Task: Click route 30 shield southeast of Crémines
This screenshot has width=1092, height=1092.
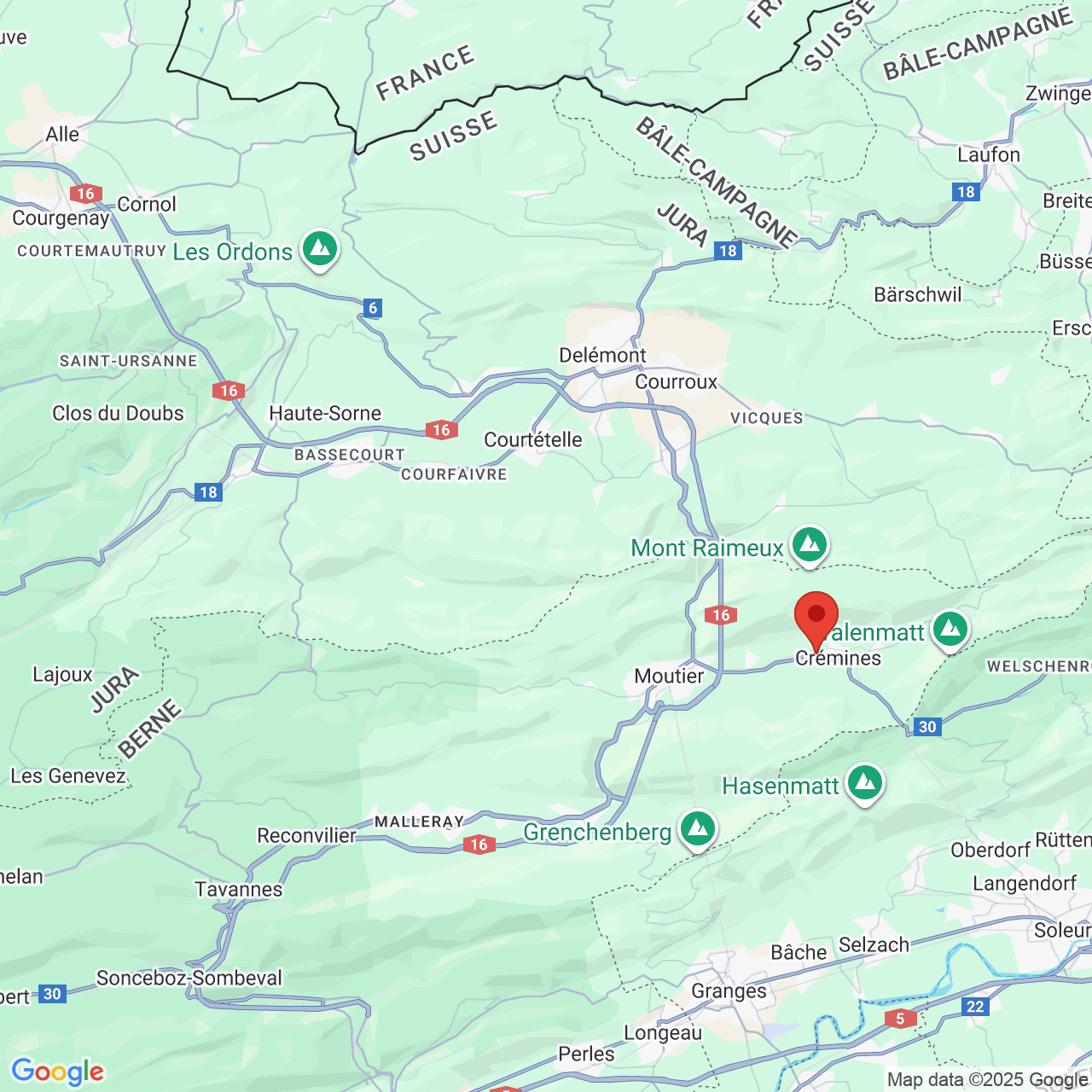Action: coord(926,727)
